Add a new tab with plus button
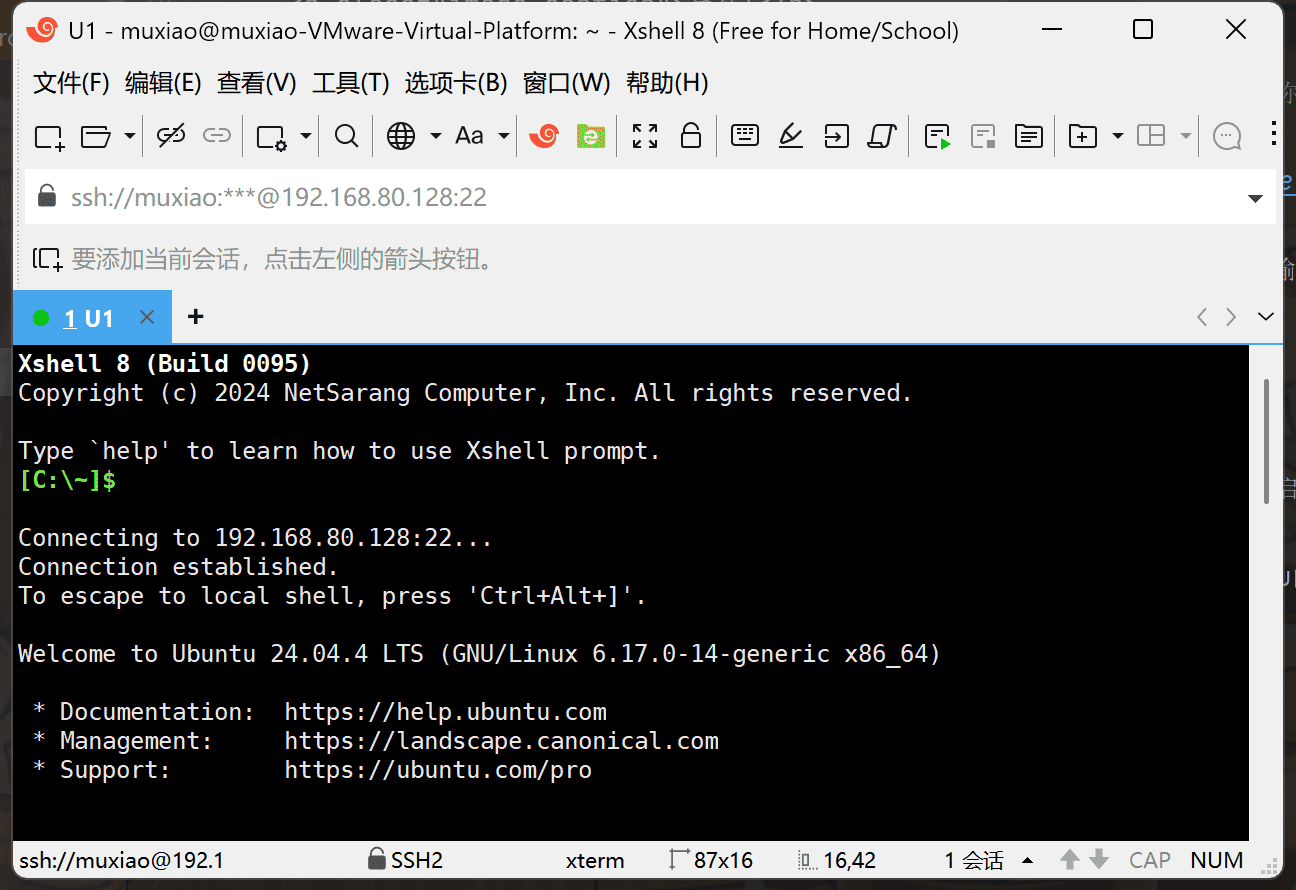1296x890 pixels. pos(196,317)
